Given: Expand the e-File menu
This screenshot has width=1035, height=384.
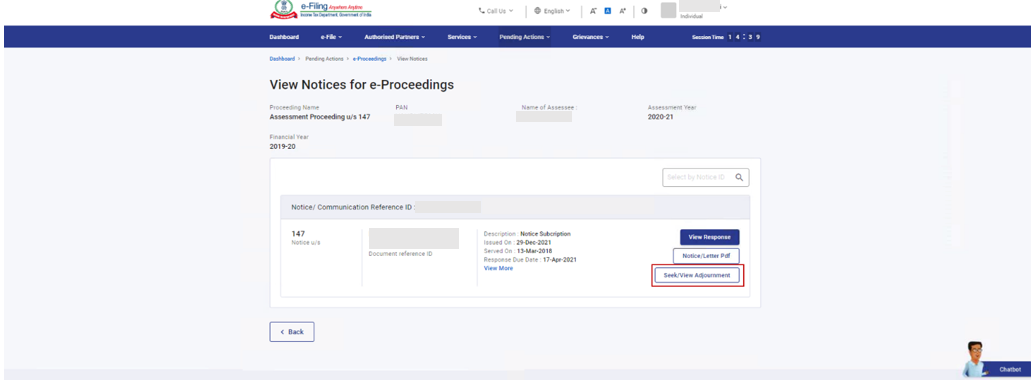Looking at the screenshot, I should [331, 37].
